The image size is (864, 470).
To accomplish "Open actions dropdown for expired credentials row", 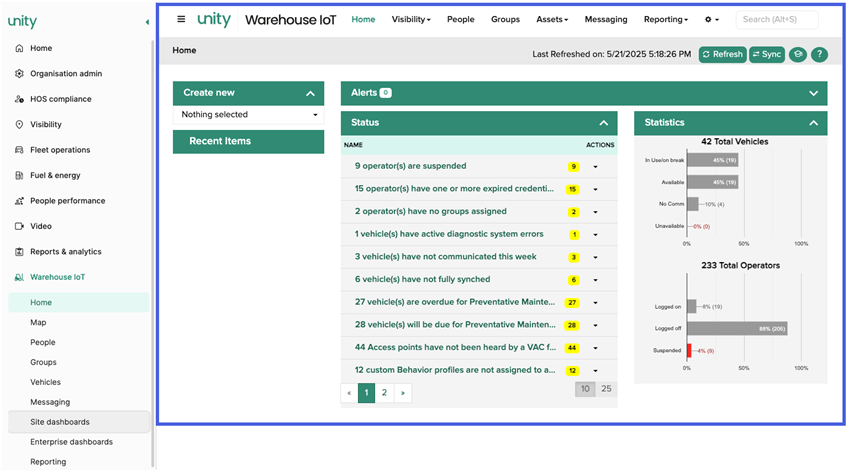I will (596, 189).
